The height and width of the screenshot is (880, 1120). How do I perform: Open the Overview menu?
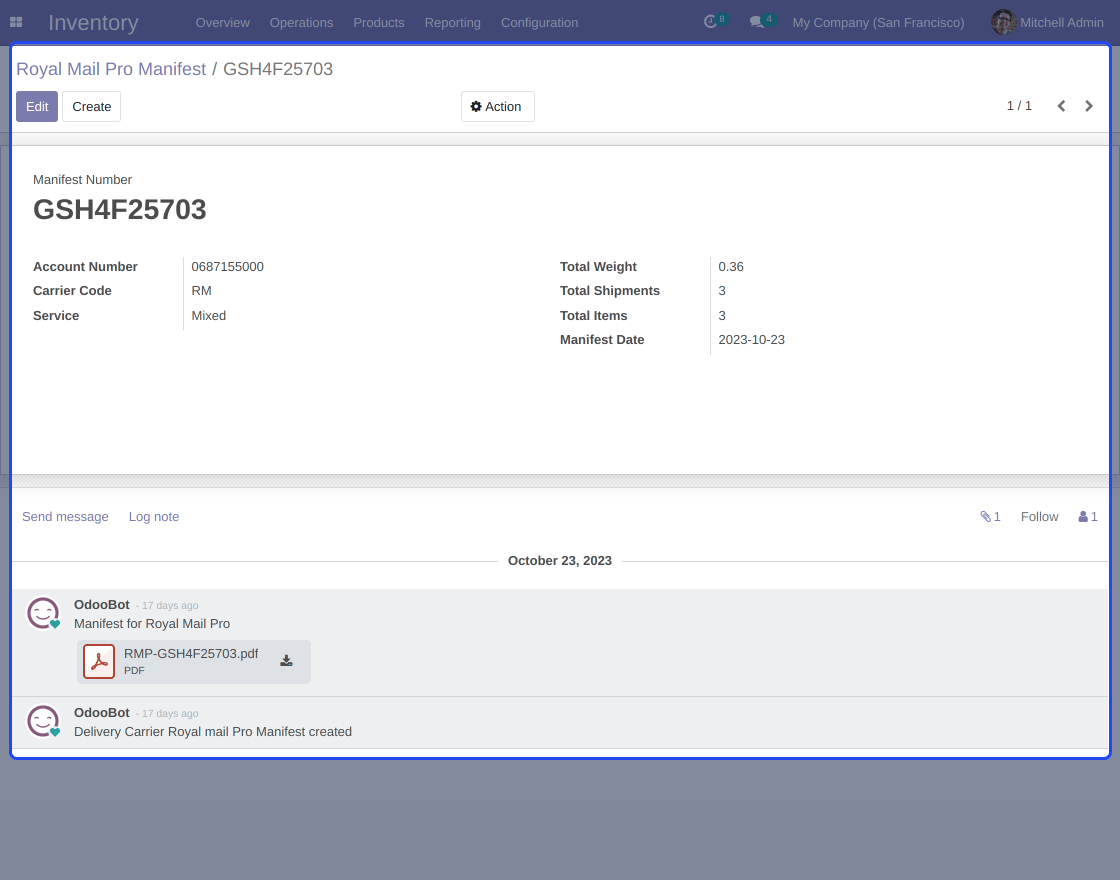point(222,22)
